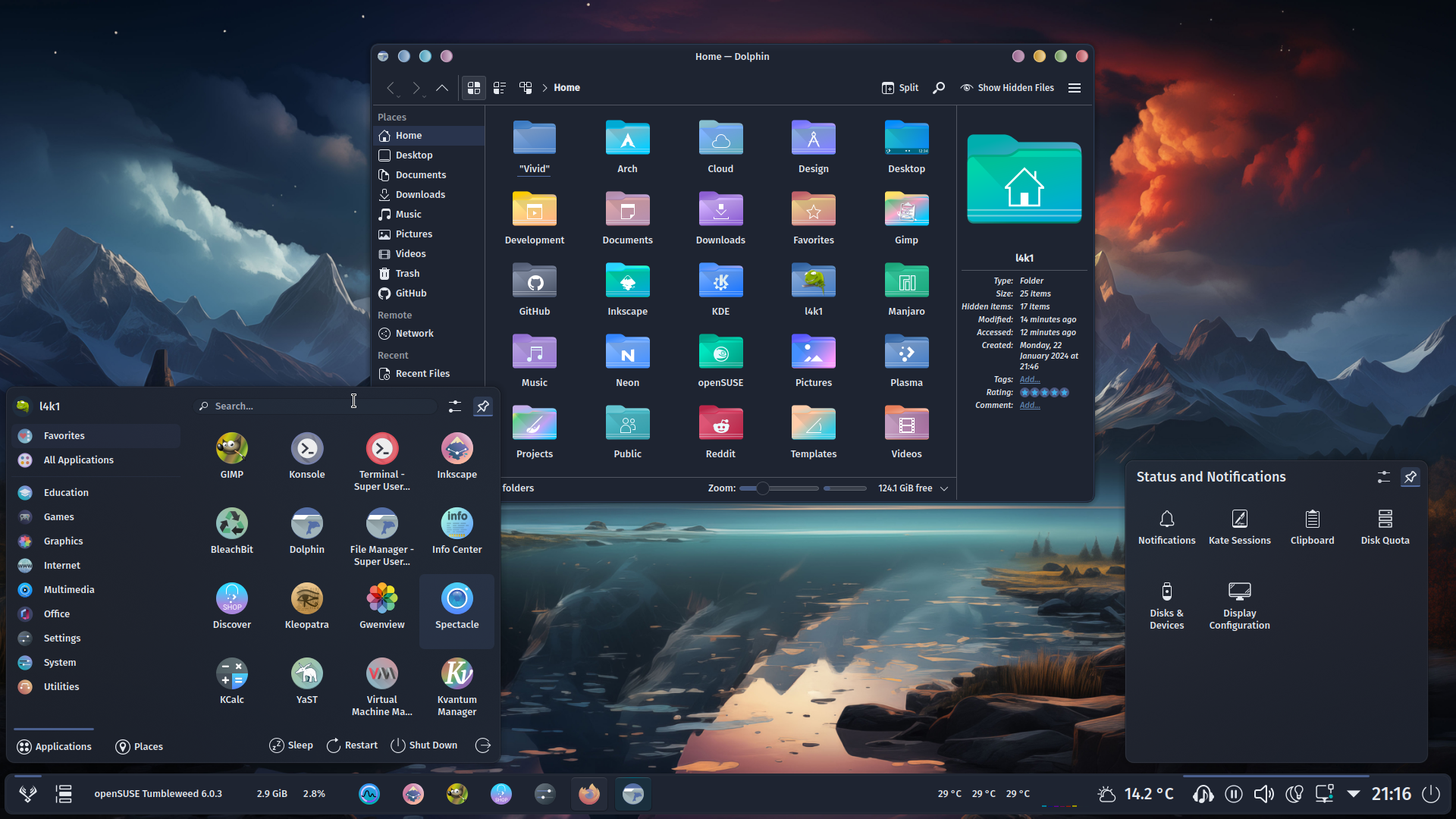Select All Applications in launcher
Viewport: 1456px width, 819px height.
[97, 460]
